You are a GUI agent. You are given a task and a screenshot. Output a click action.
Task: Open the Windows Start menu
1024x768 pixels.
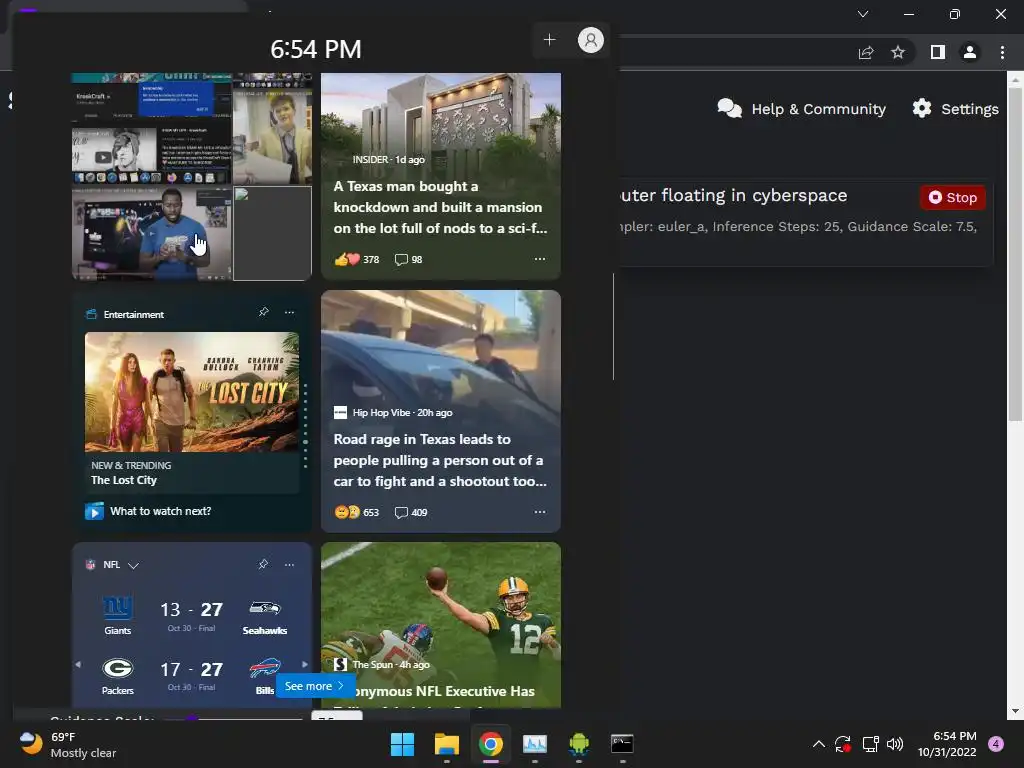pos(402,744)
